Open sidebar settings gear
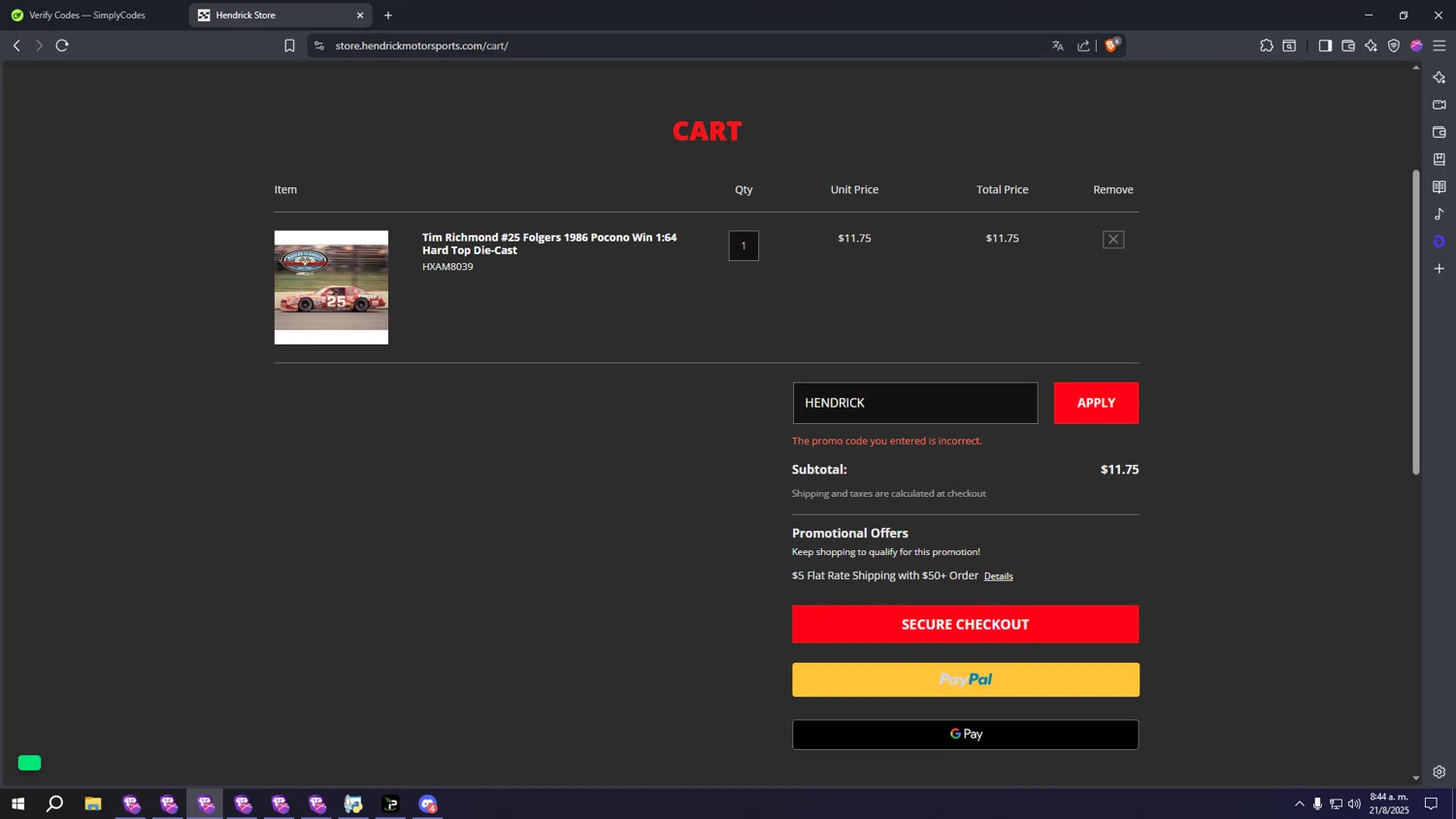This screenshot has width=1456, height=819. (1439, 772)
